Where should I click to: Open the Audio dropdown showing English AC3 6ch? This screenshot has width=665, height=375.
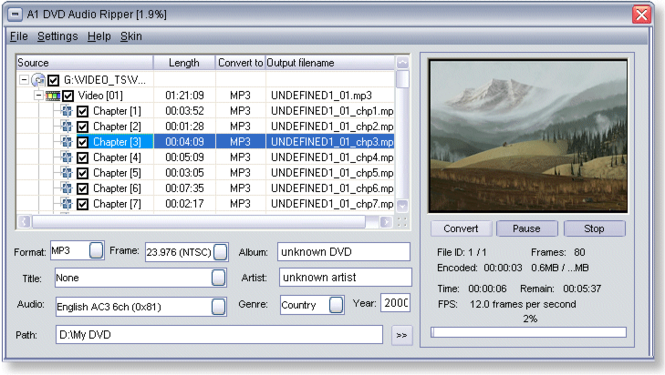click(x=218, y=306)
